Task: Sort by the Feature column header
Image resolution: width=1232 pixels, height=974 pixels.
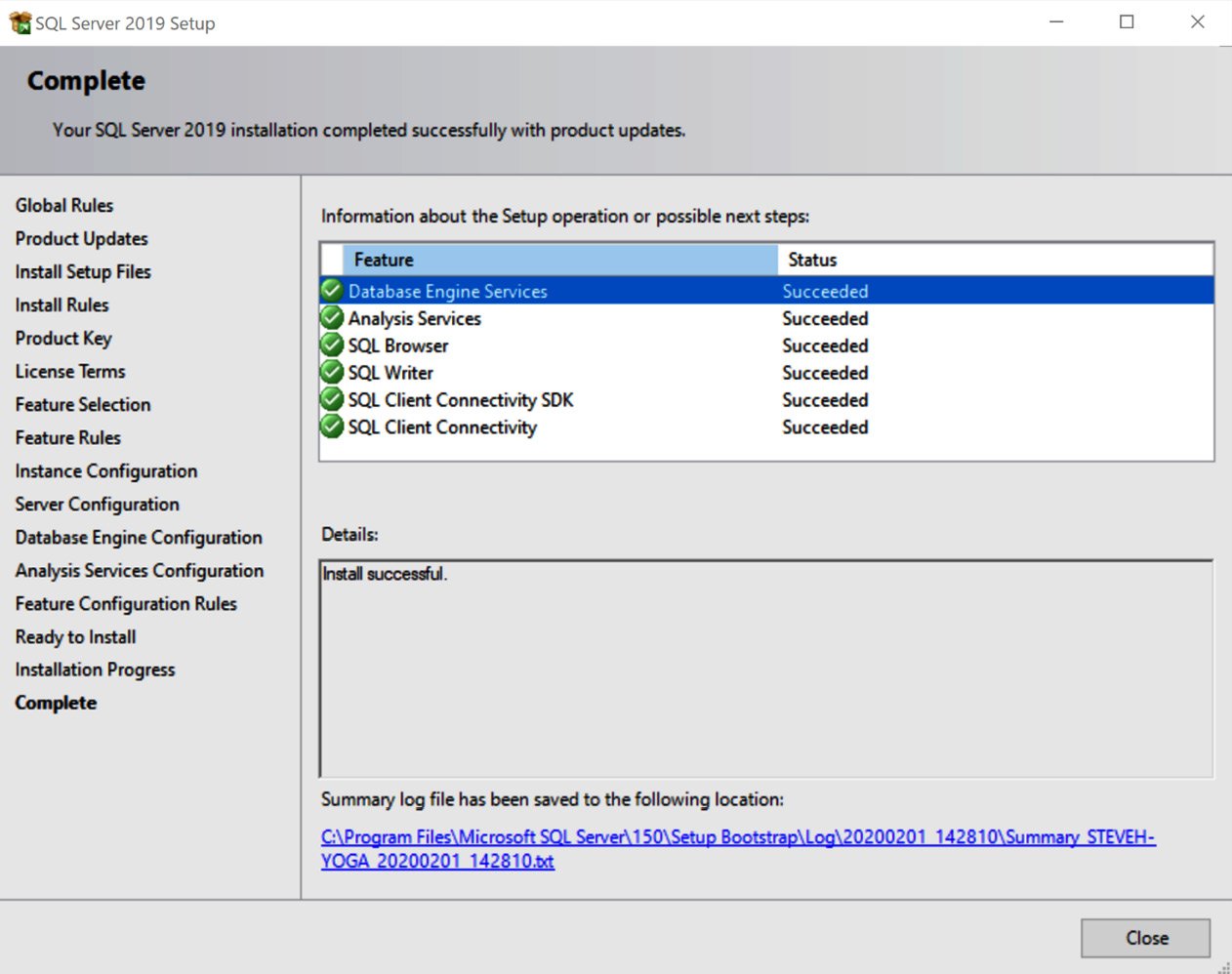Action: (x=560, y=260)
